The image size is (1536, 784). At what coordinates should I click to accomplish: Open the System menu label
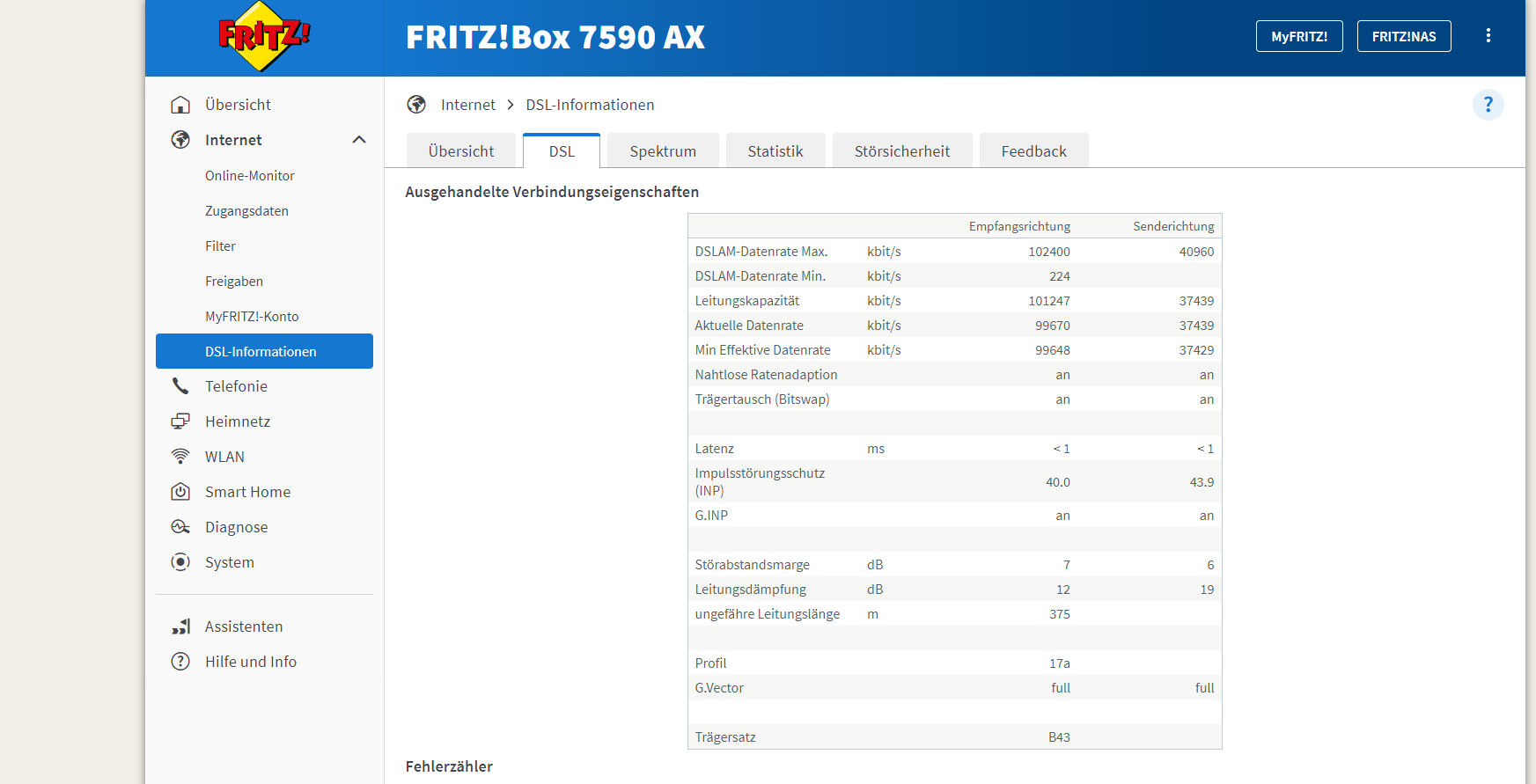coord(229,562)
